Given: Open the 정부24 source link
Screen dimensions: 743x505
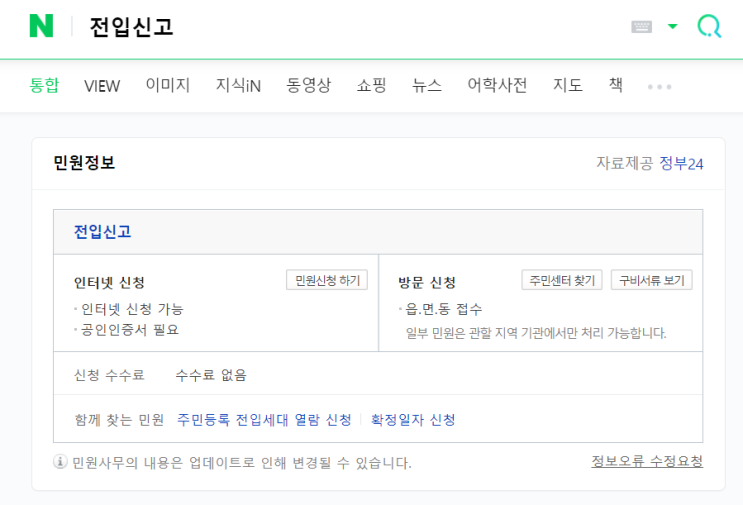Looking at the screenshot, I should click(681, 163).
